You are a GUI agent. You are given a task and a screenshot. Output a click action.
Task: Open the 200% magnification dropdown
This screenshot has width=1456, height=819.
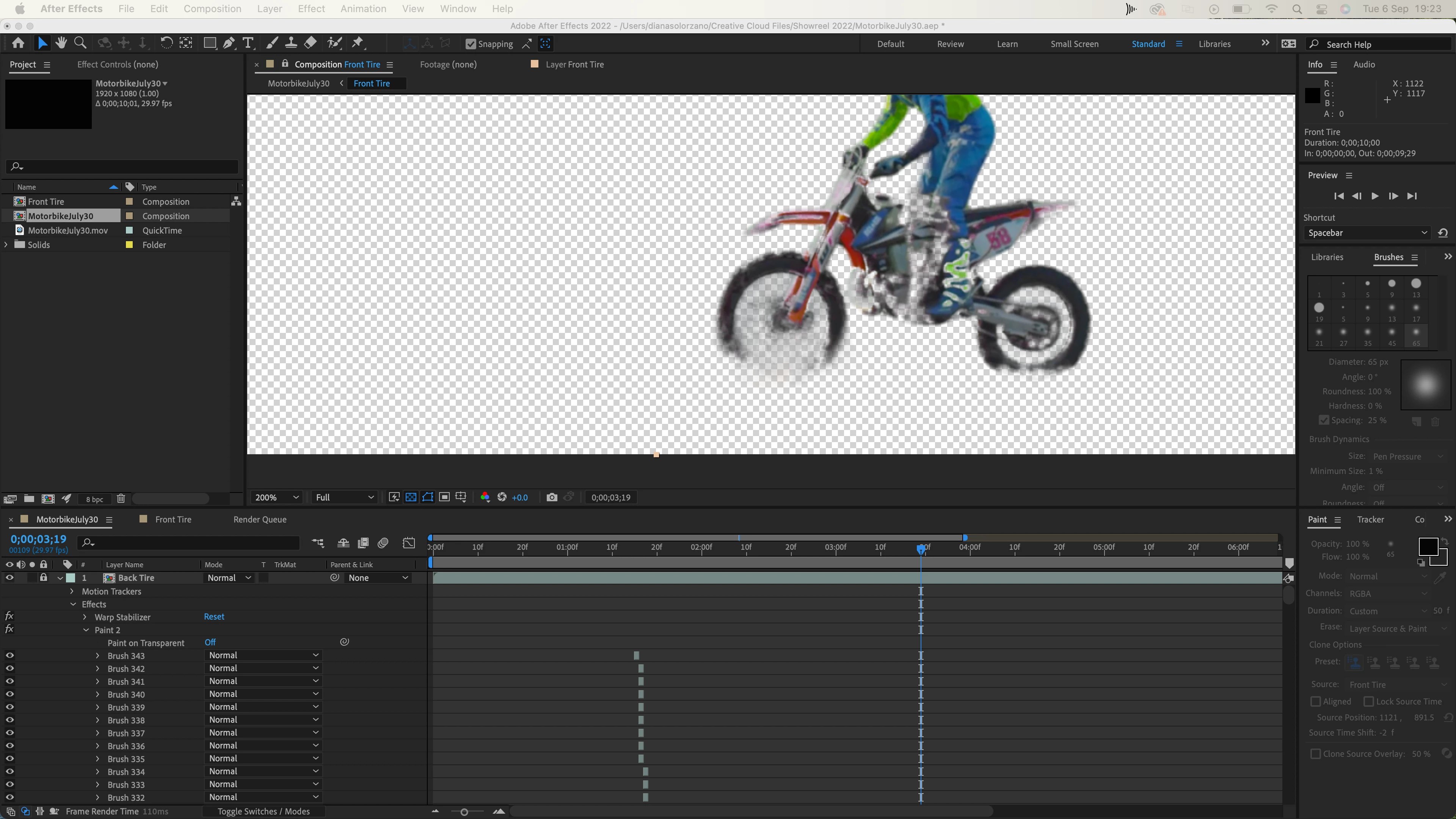(276, 497)
